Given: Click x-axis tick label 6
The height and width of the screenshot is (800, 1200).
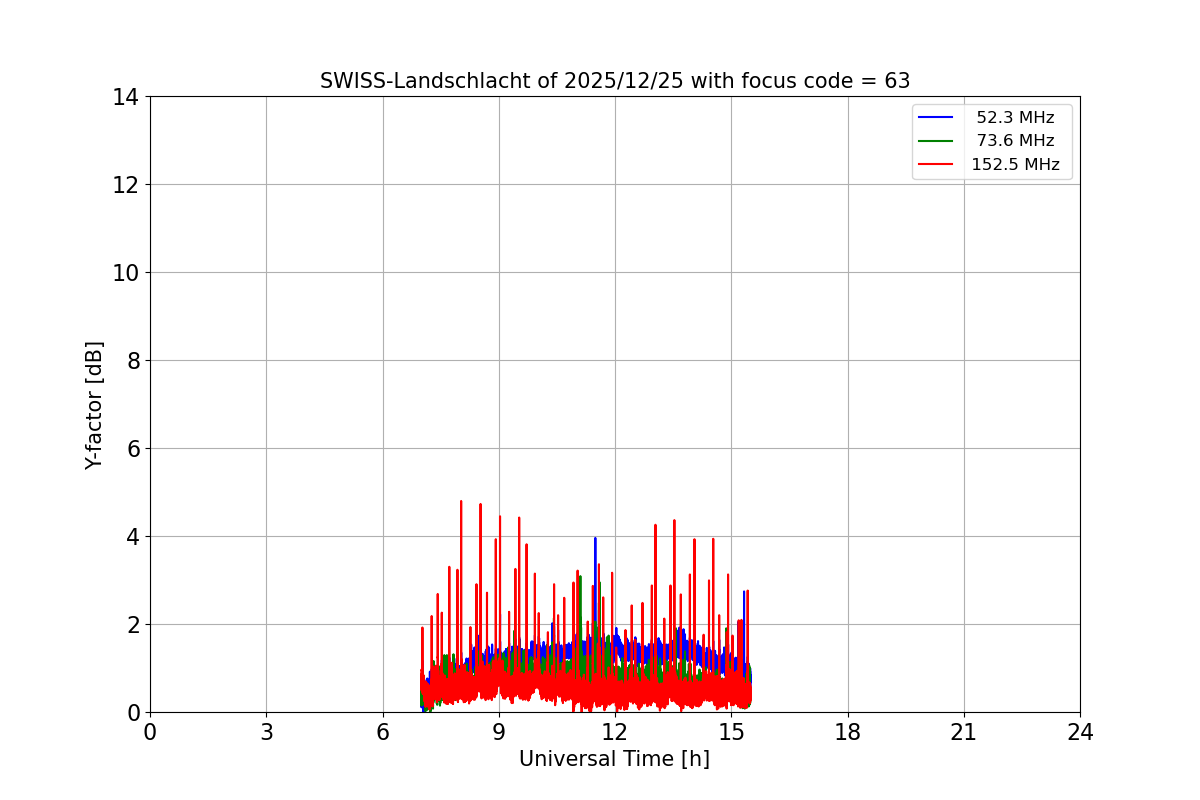Looking at the screenshot, I should pyautogui.click(x=383, y=733).
